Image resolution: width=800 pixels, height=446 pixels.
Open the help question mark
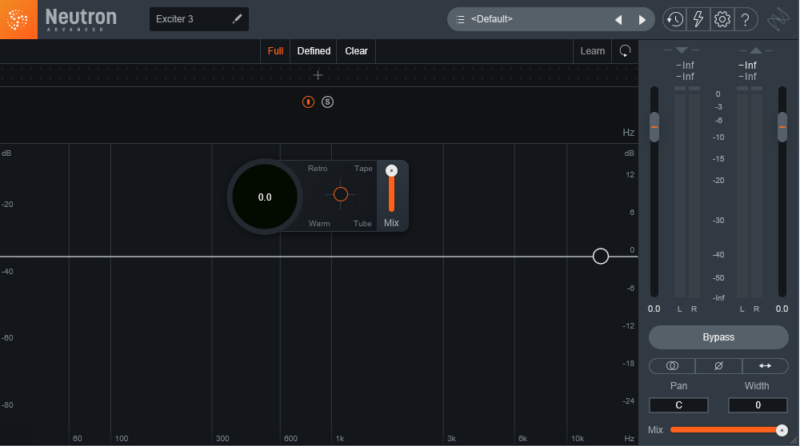(745, 19)
